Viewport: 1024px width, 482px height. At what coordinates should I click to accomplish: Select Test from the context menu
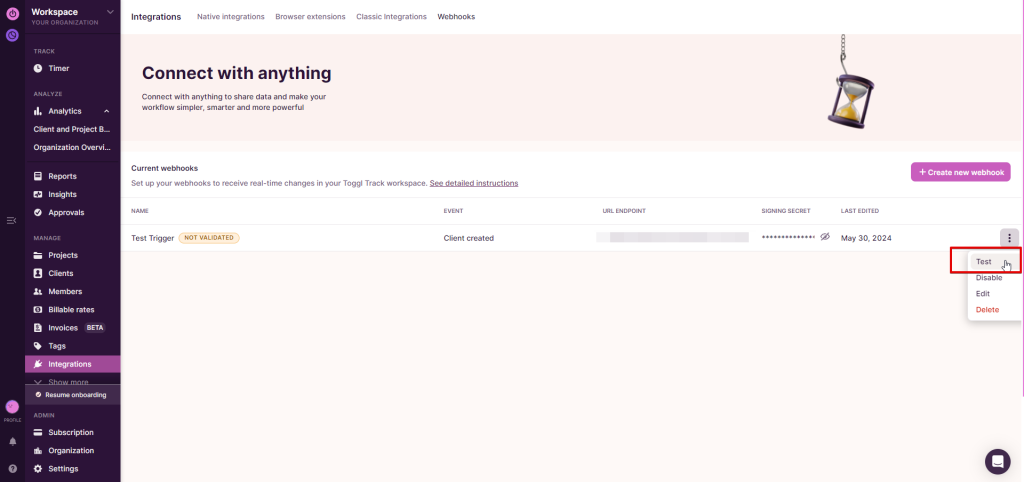tap(984, 262)
